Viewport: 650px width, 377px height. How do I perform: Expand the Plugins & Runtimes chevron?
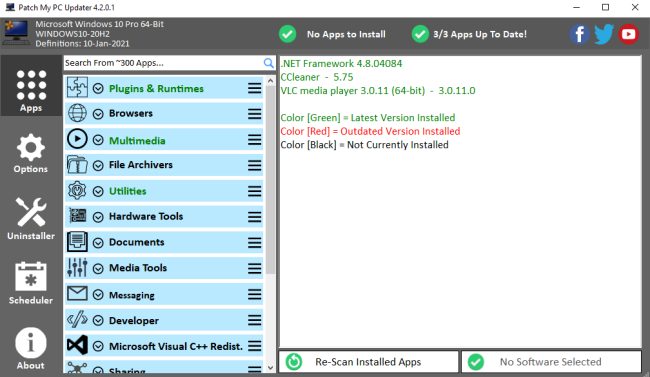[98, 88]
